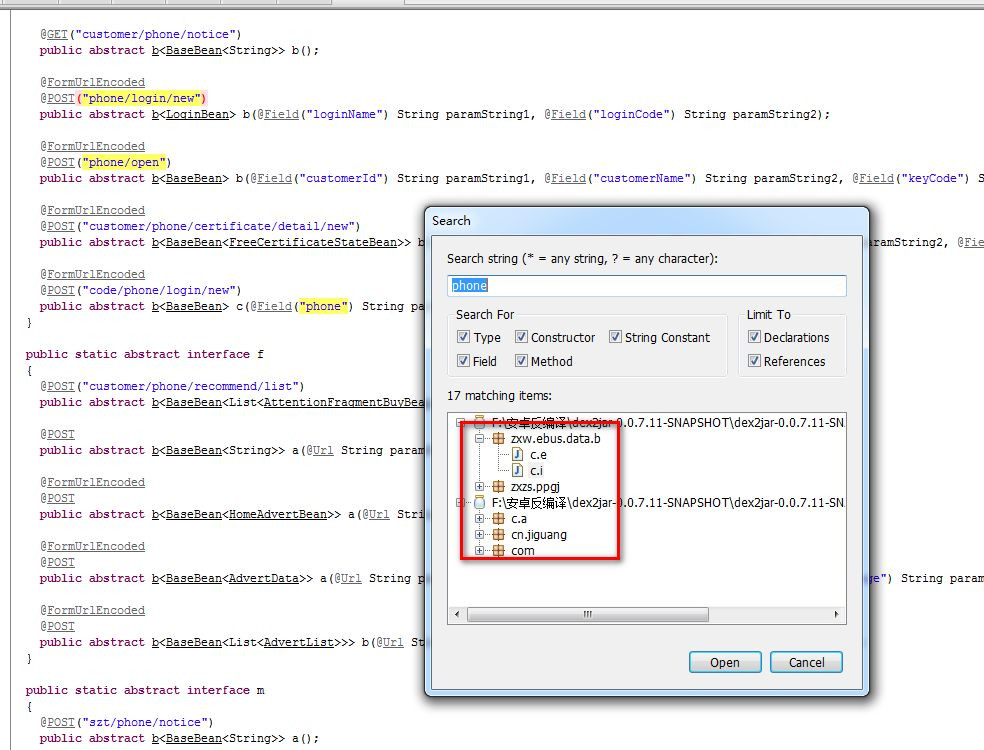
Task: Expand the zxzs.ppgj package node
Action: click(479, 486)
